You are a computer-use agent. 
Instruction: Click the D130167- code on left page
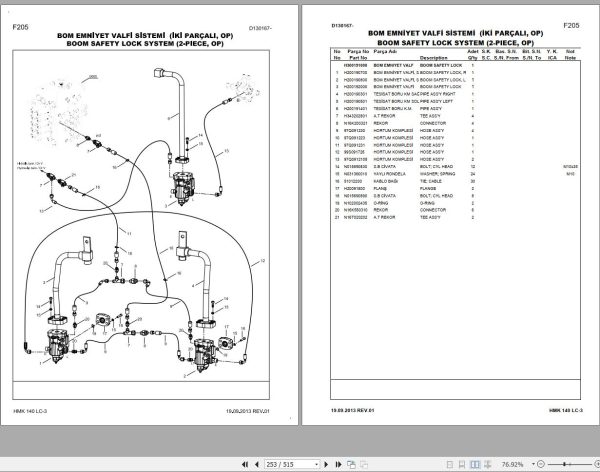(260, 28)
